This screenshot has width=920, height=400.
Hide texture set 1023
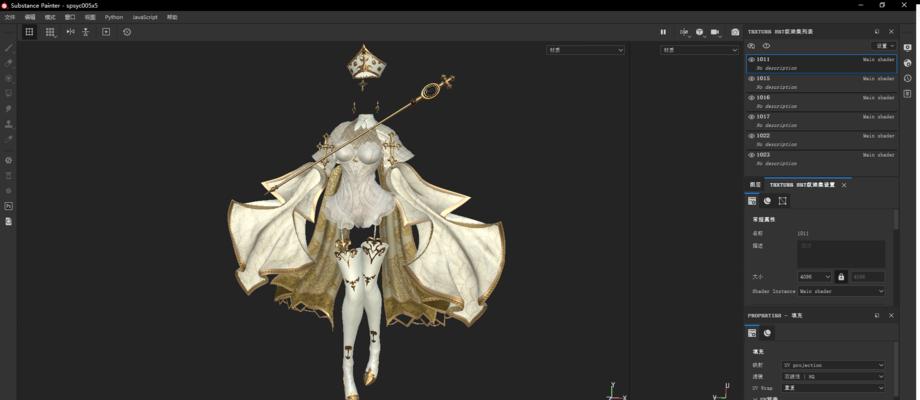click(x=752, y=155)
